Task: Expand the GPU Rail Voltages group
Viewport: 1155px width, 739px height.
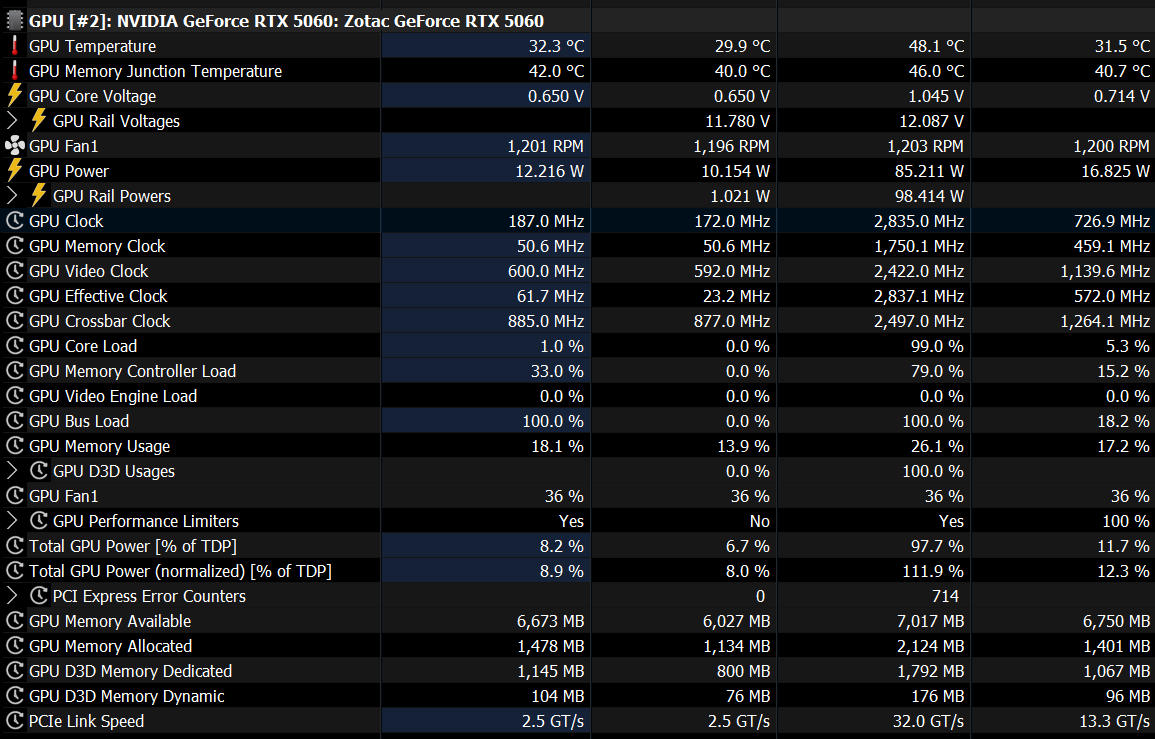Action: pos(12,121)
